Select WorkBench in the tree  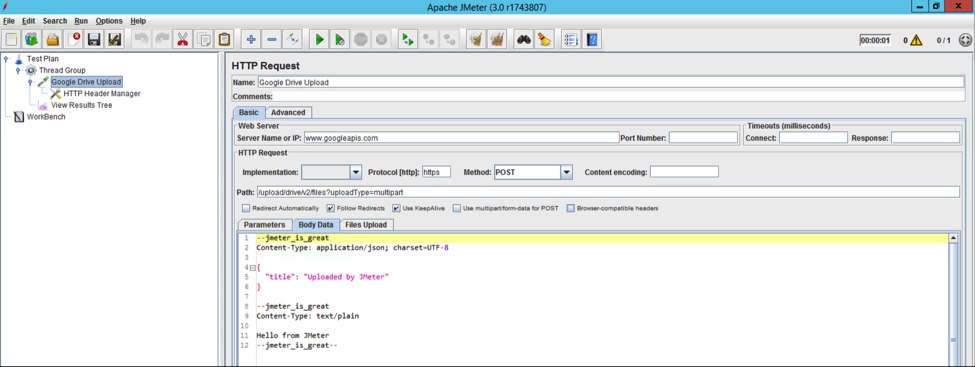point(45,117)
